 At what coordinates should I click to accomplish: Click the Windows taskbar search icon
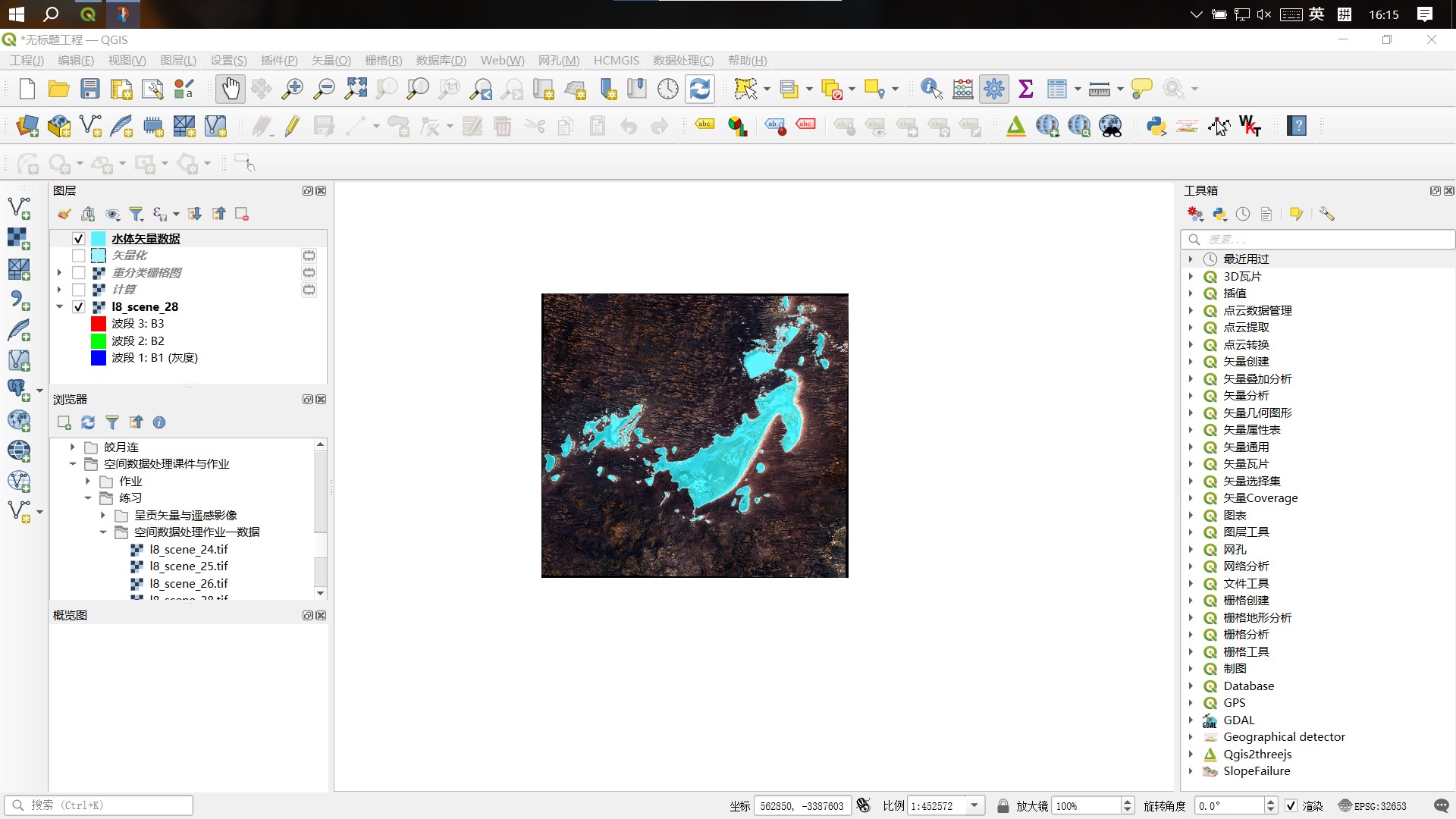pos(51,14)
